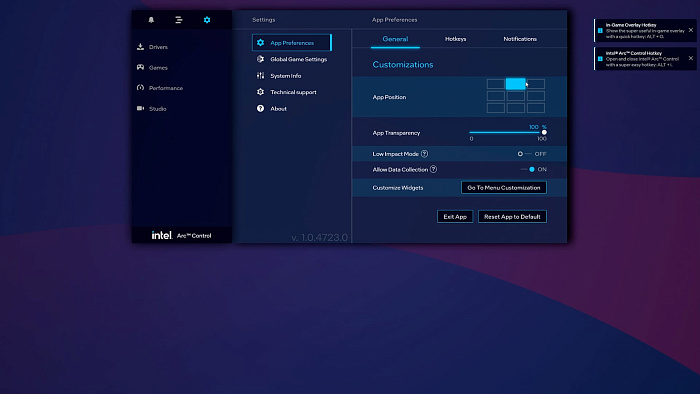Open Drivers section label
This screenshot has height=394, width=700.
(x=158, y=47)
